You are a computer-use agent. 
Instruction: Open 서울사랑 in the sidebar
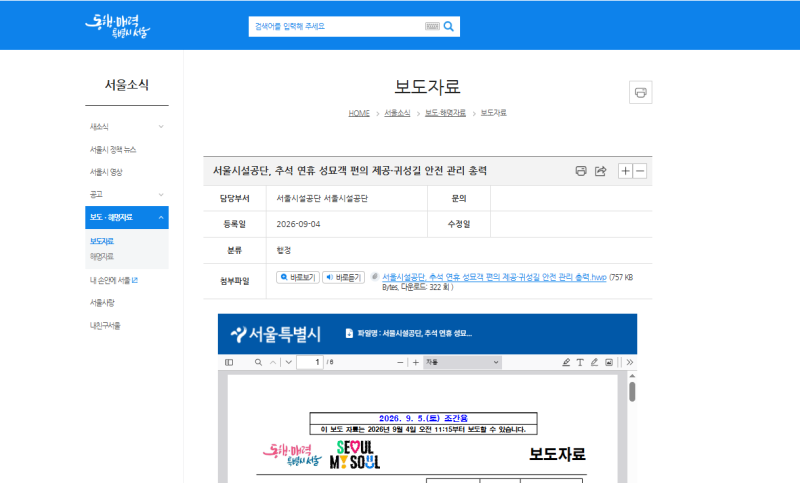coord(102,302)
